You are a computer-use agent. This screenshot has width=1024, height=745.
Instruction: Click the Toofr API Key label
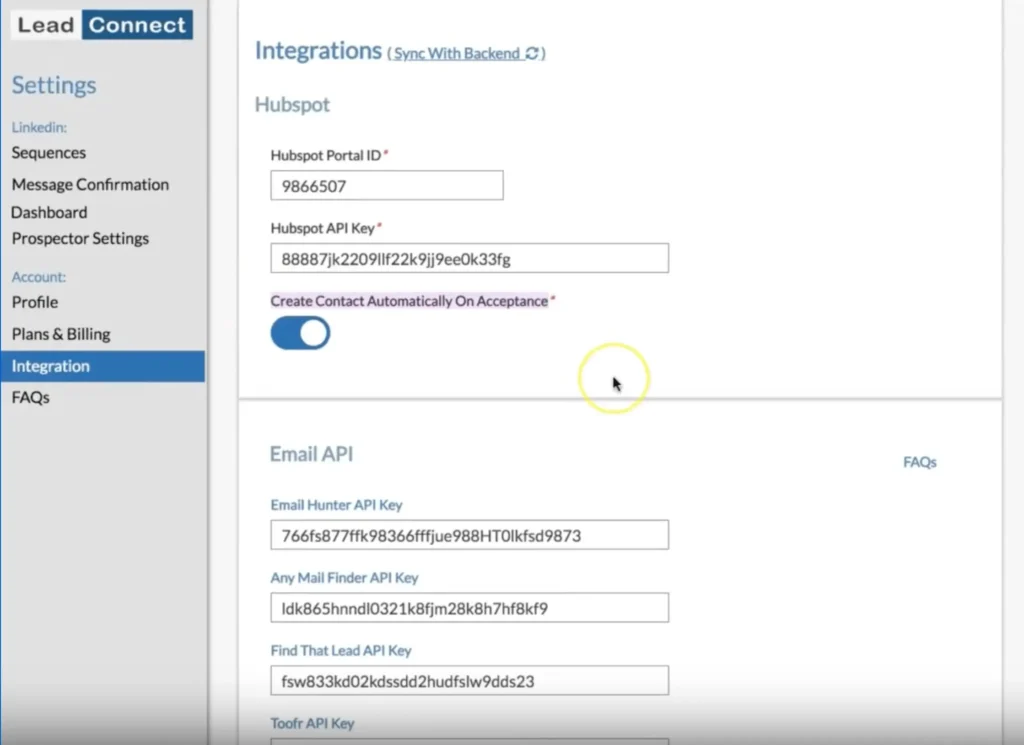click(x=312, y=723)
